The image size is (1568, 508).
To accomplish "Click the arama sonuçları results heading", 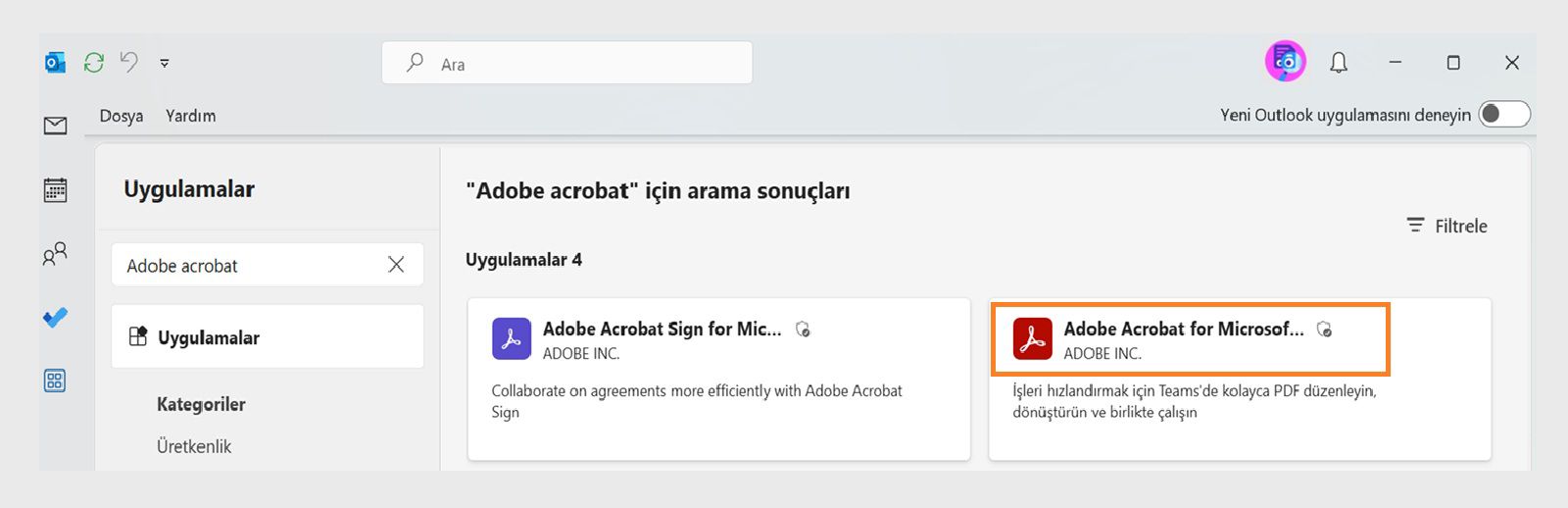I will [x=658, y=190].
